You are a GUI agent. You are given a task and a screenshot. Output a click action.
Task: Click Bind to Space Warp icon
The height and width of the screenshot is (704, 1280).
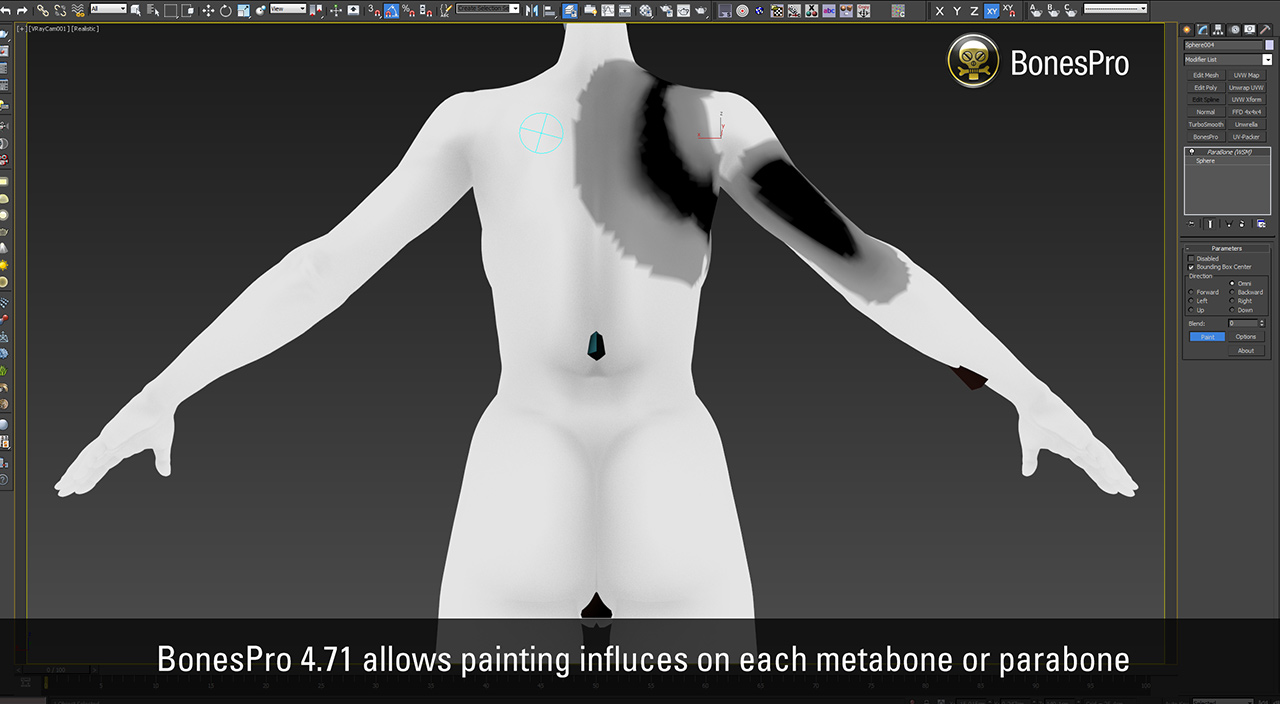pos(77,10)
